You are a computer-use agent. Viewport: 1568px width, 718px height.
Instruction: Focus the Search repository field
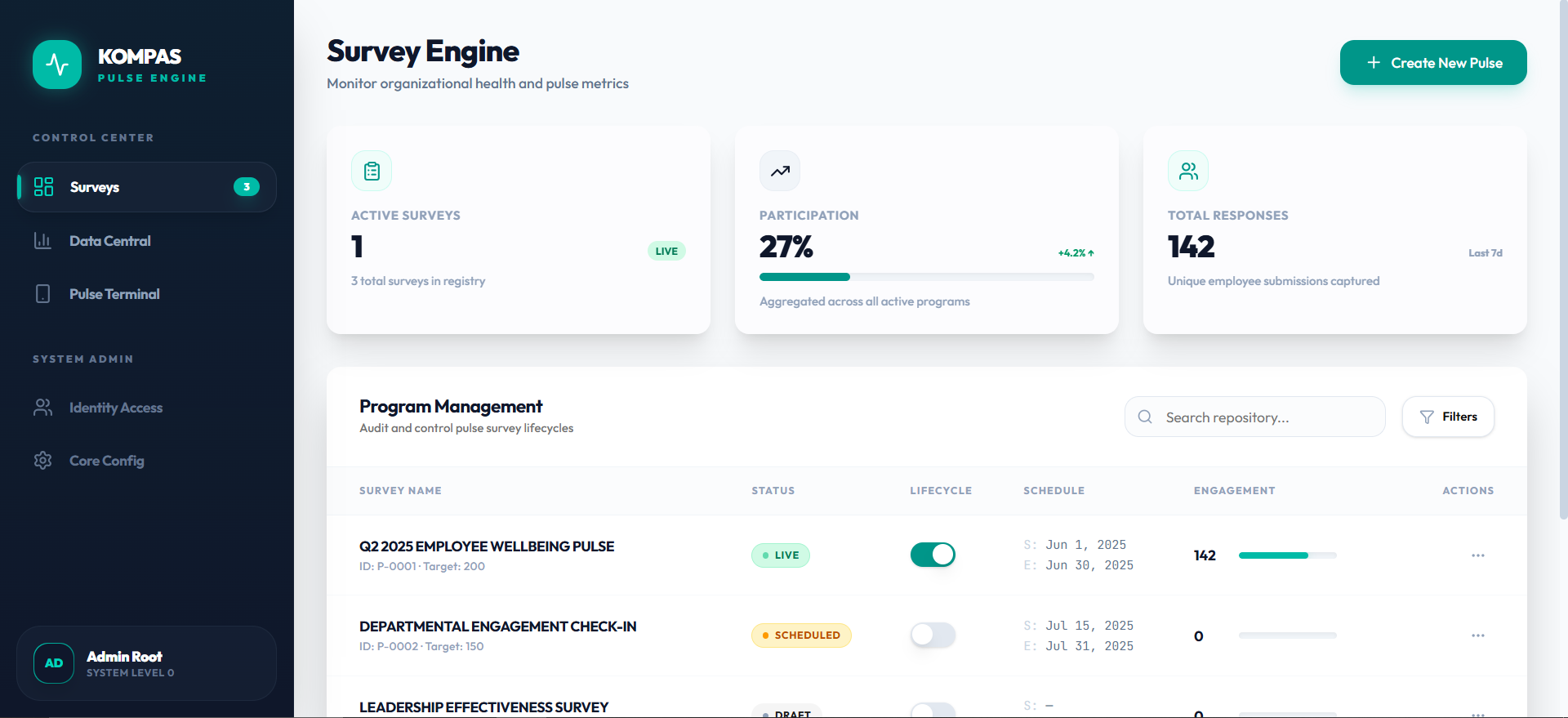pos(1255,417)
